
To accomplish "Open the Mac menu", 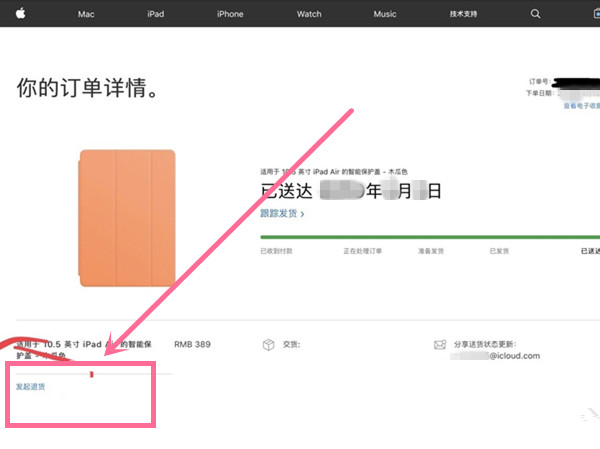I will (x=86, y=14).
